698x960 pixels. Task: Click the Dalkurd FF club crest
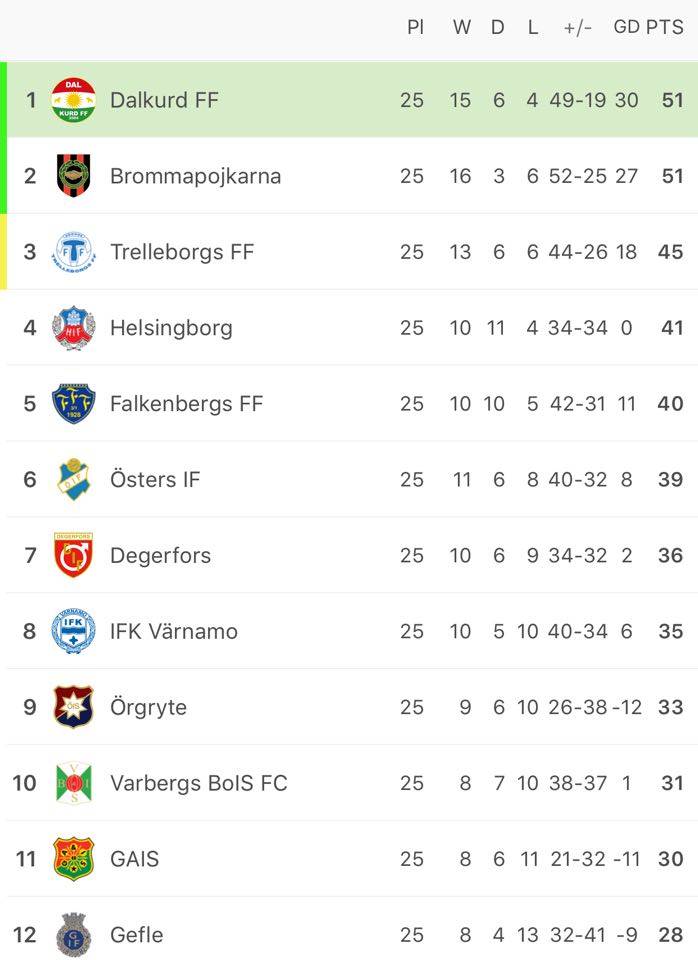(73, 100)
